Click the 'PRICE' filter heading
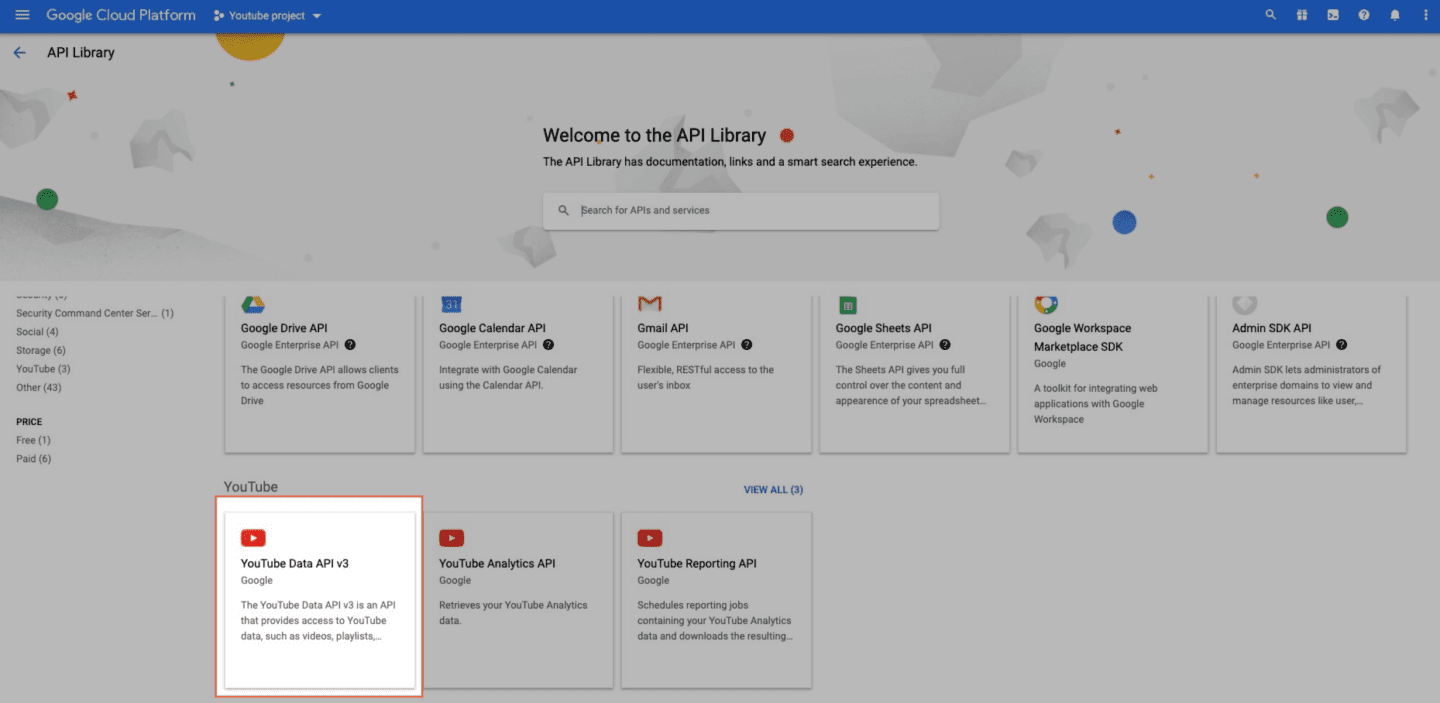This screenshot has width=1440, height=703. (x=29, y=422)
